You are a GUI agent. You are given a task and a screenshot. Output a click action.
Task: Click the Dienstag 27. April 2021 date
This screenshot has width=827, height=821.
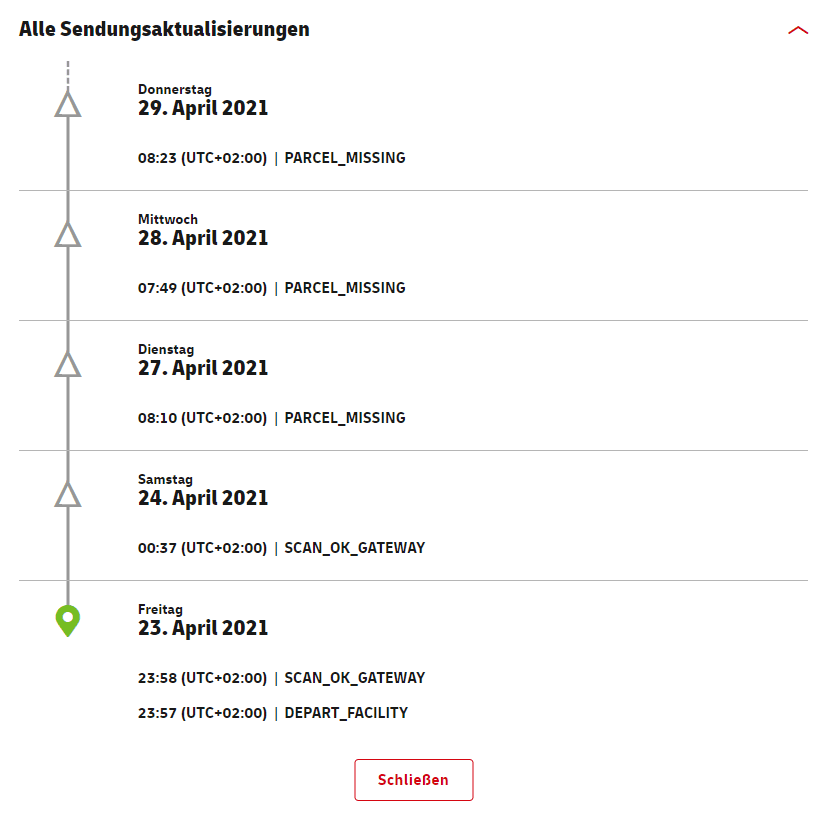point(203,368)
